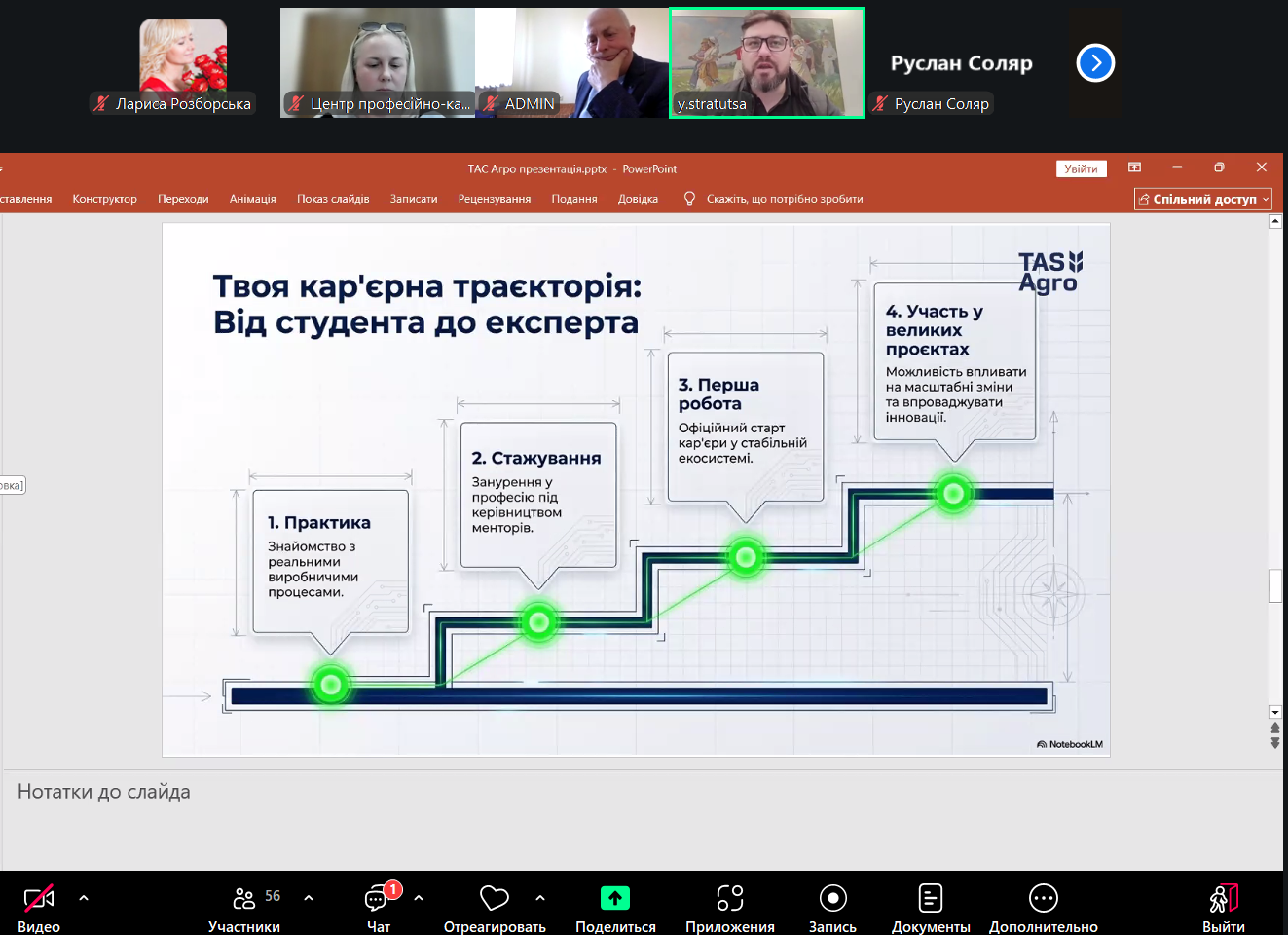Expand the chevron next to Участники

click(x=309, y=898)
